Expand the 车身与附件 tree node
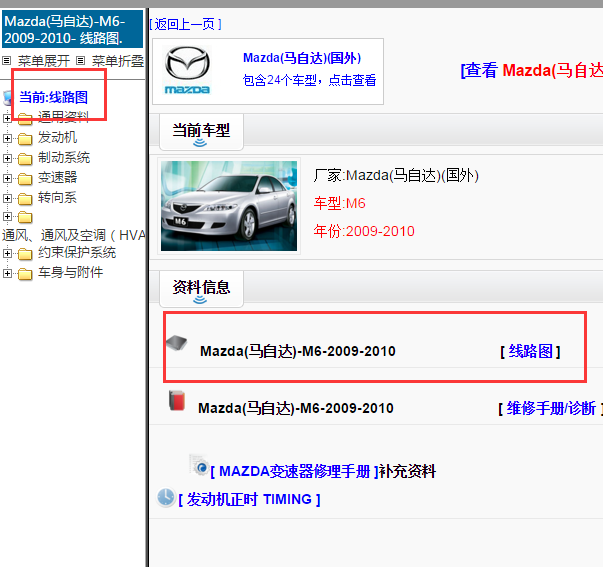 (7, 273)
